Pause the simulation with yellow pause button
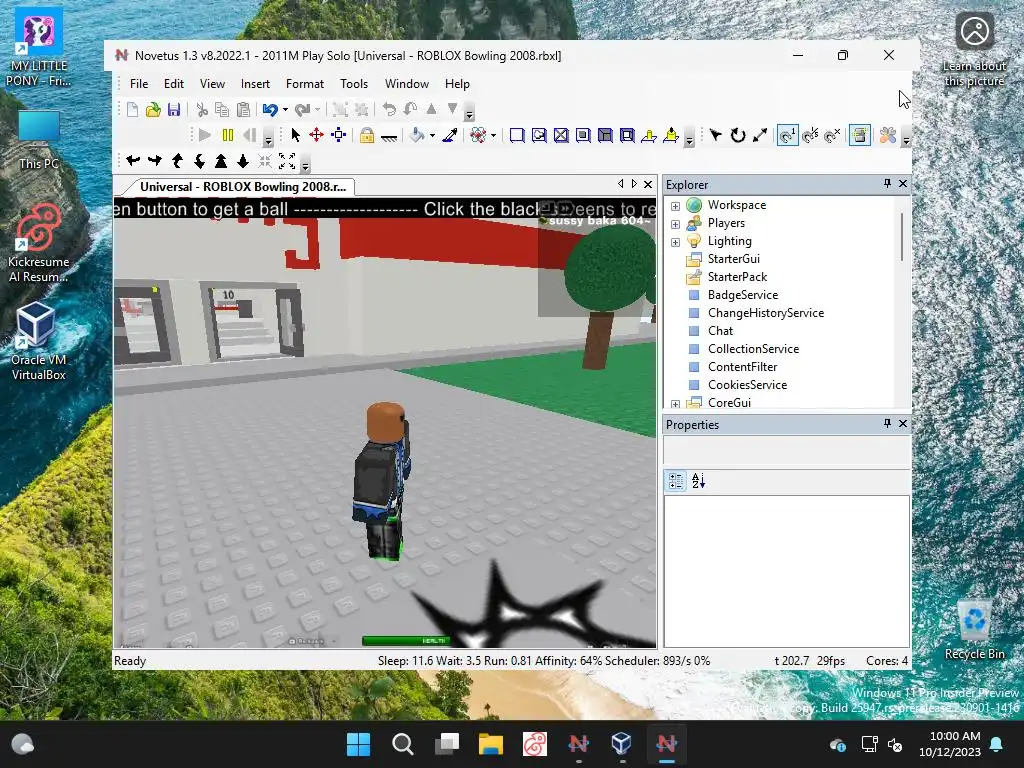The height and width of the screenshot is (768, 1024). (228, 135)
